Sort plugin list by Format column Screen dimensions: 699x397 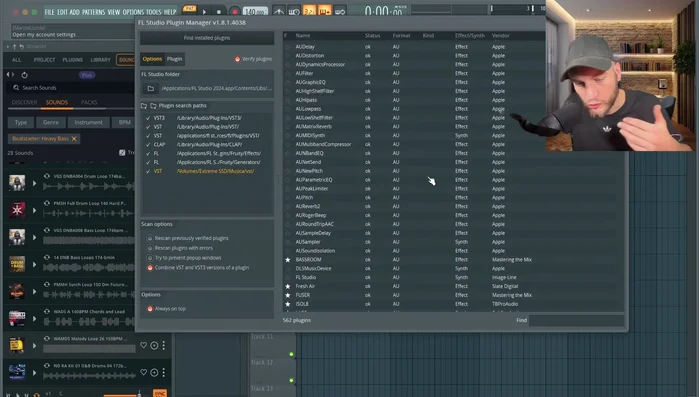click(401, 36)
